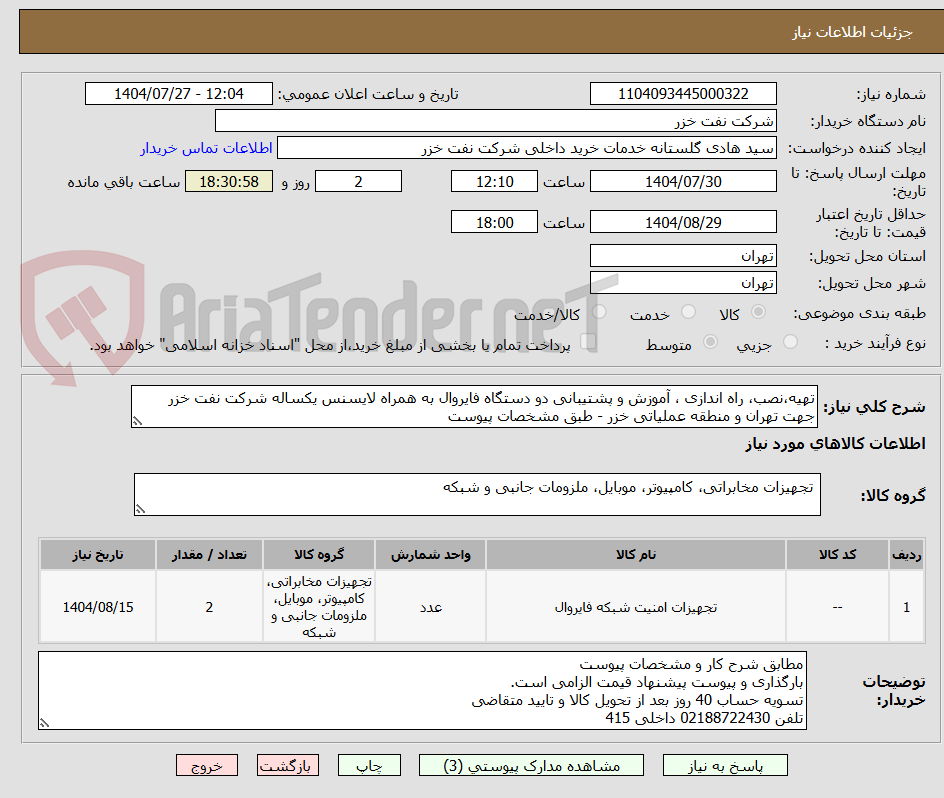Viewport: 944px width, 798px height.
Task: Click the 18:30:58 countdown timer
Action: point(228,182)
